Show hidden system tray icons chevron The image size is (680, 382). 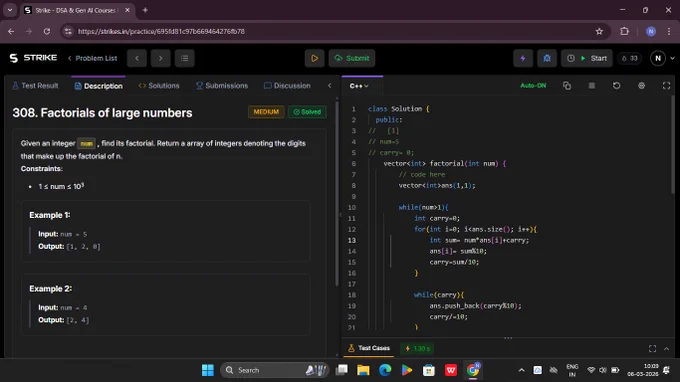pyautogui.click(x=521, y=370)
